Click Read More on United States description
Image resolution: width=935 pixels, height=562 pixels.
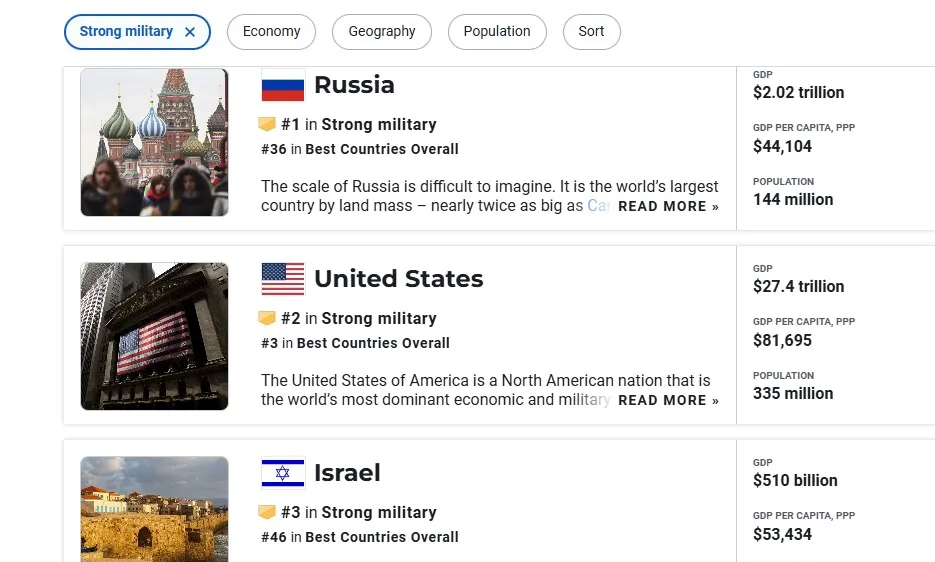[x=668, y=400]
